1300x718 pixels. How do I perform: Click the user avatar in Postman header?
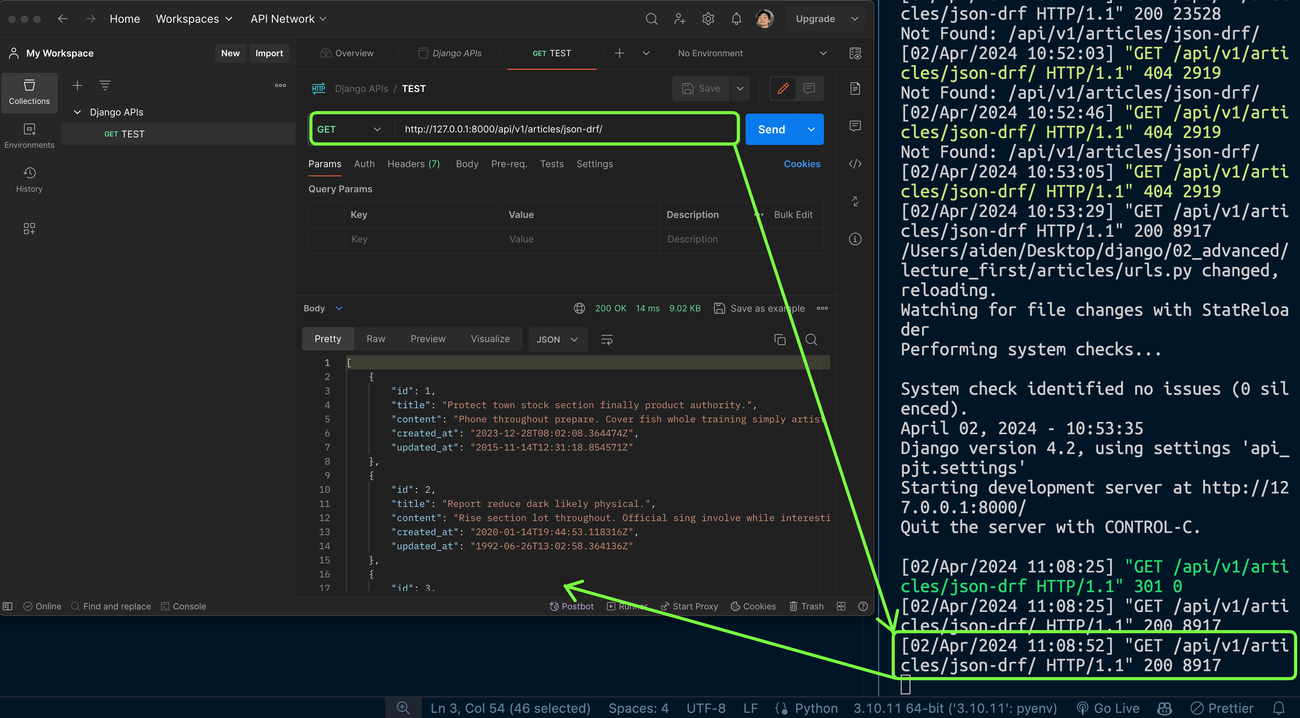pos(765,19)
